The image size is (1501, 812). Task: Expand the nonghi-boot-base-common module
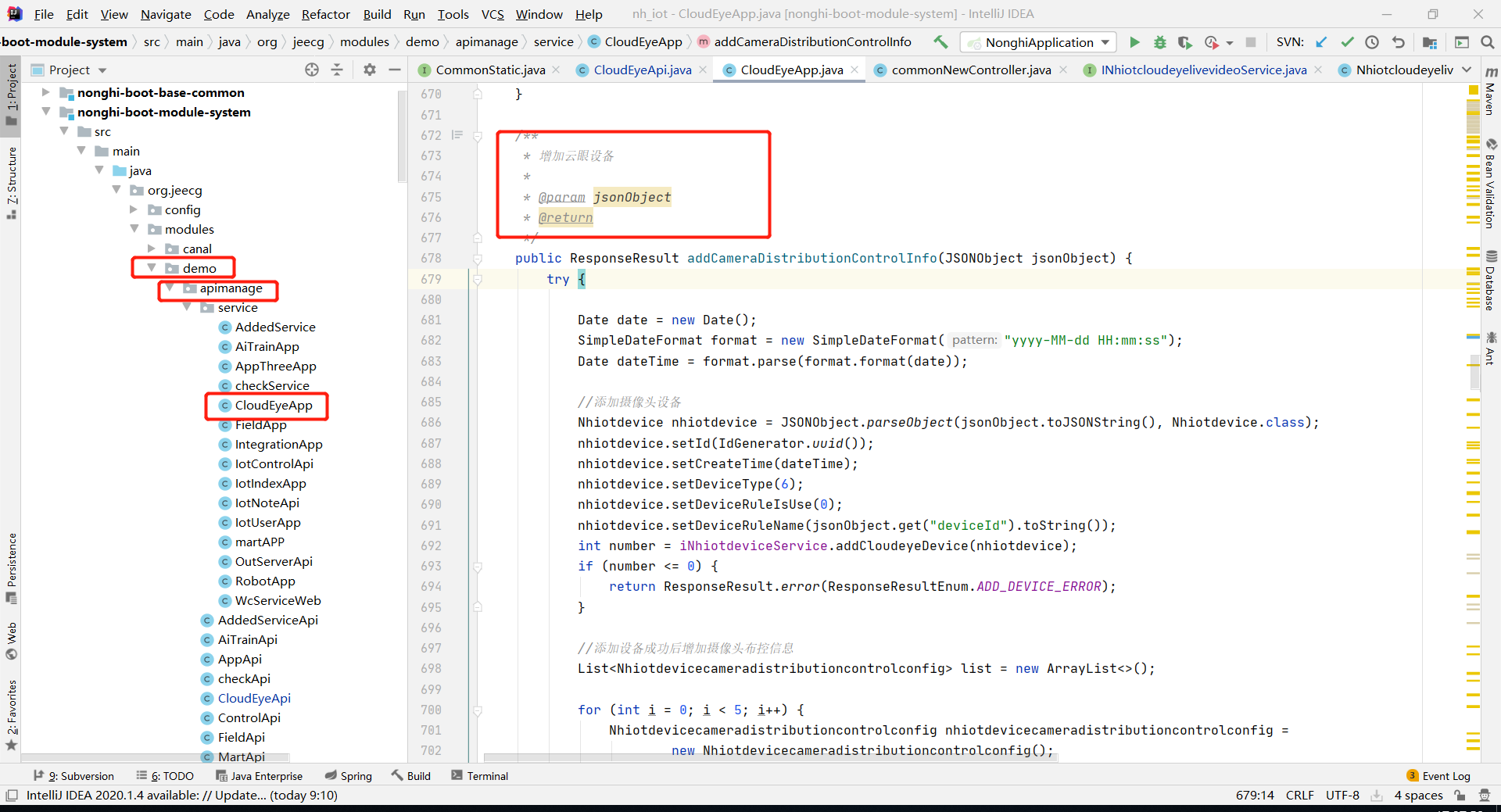pyautogui.click(x=45, y=92)
